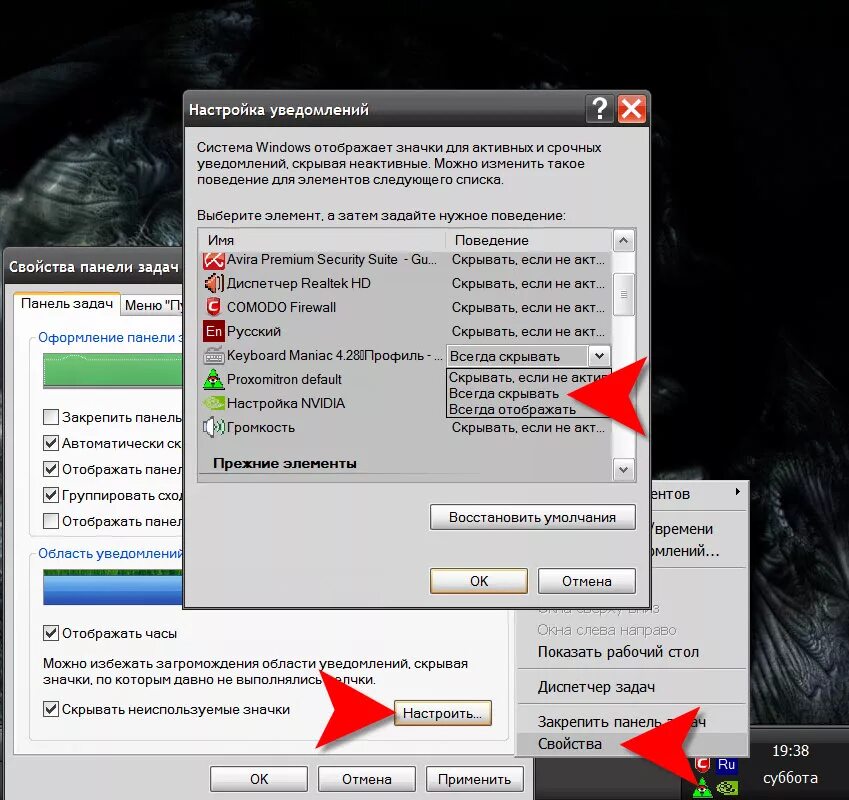The image size is (849, 800).
Task: Click behavior cell of Avira row
Action: point(528,260)
